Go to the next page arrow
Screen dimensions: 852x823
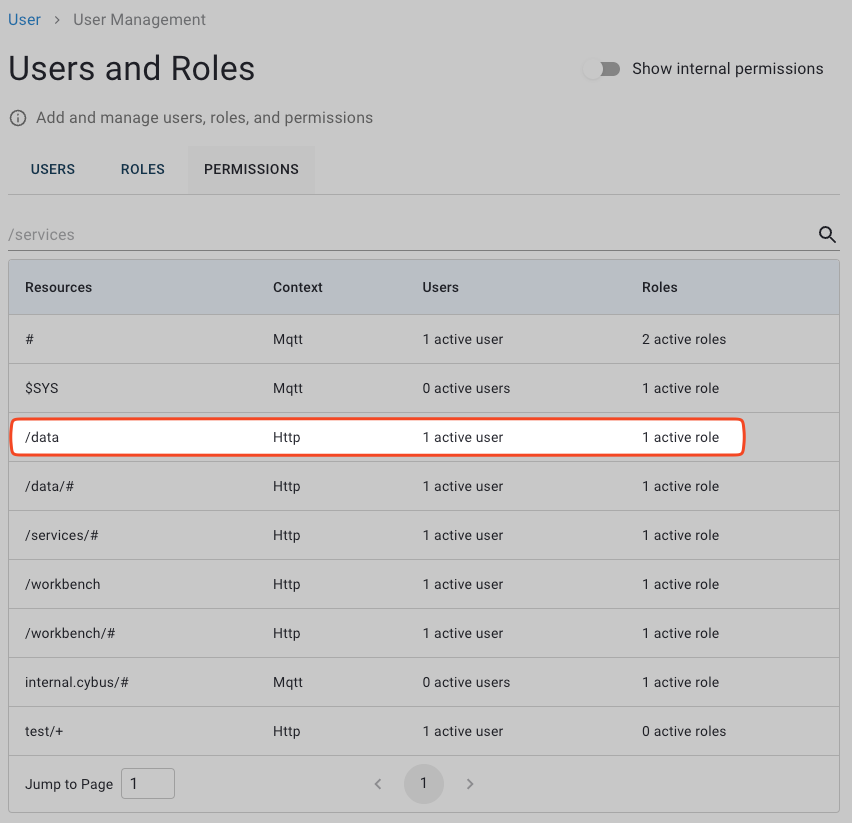(470, 784)
